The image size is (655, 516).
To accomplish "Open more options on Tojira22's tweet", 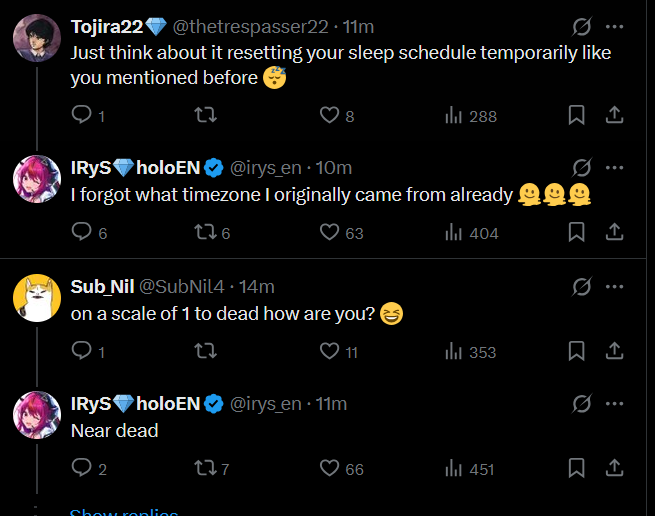I will [615, 26].
